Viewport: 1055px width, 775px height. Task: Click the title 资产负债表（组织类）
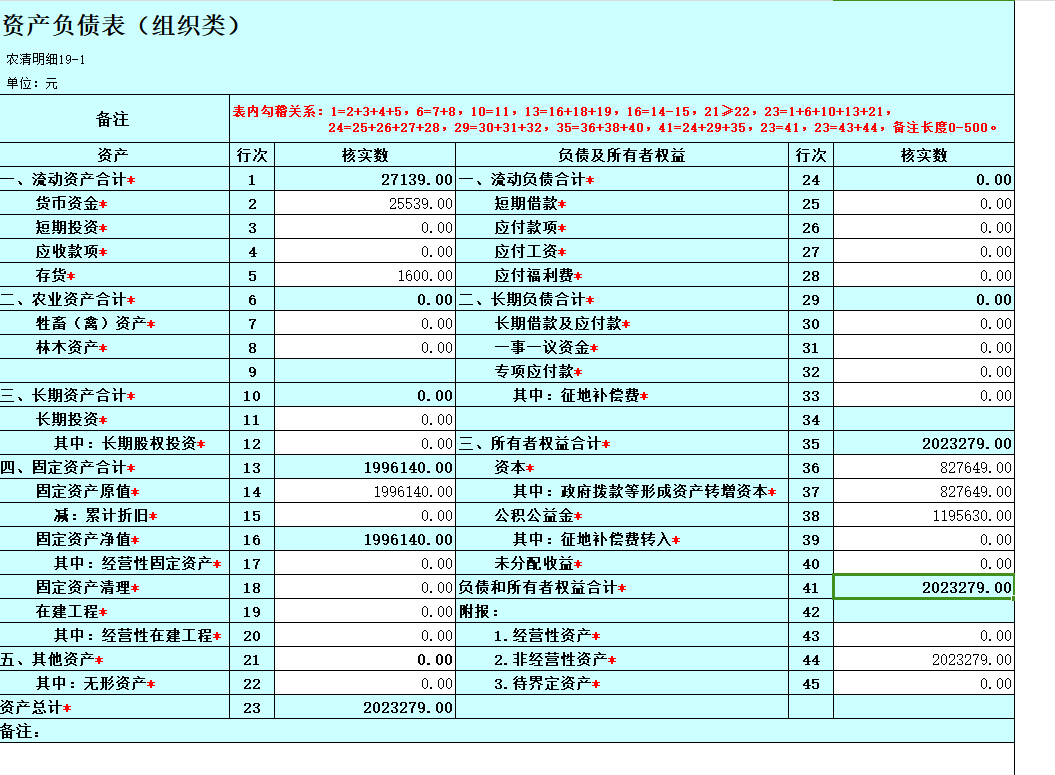click(x=122, y=26)
